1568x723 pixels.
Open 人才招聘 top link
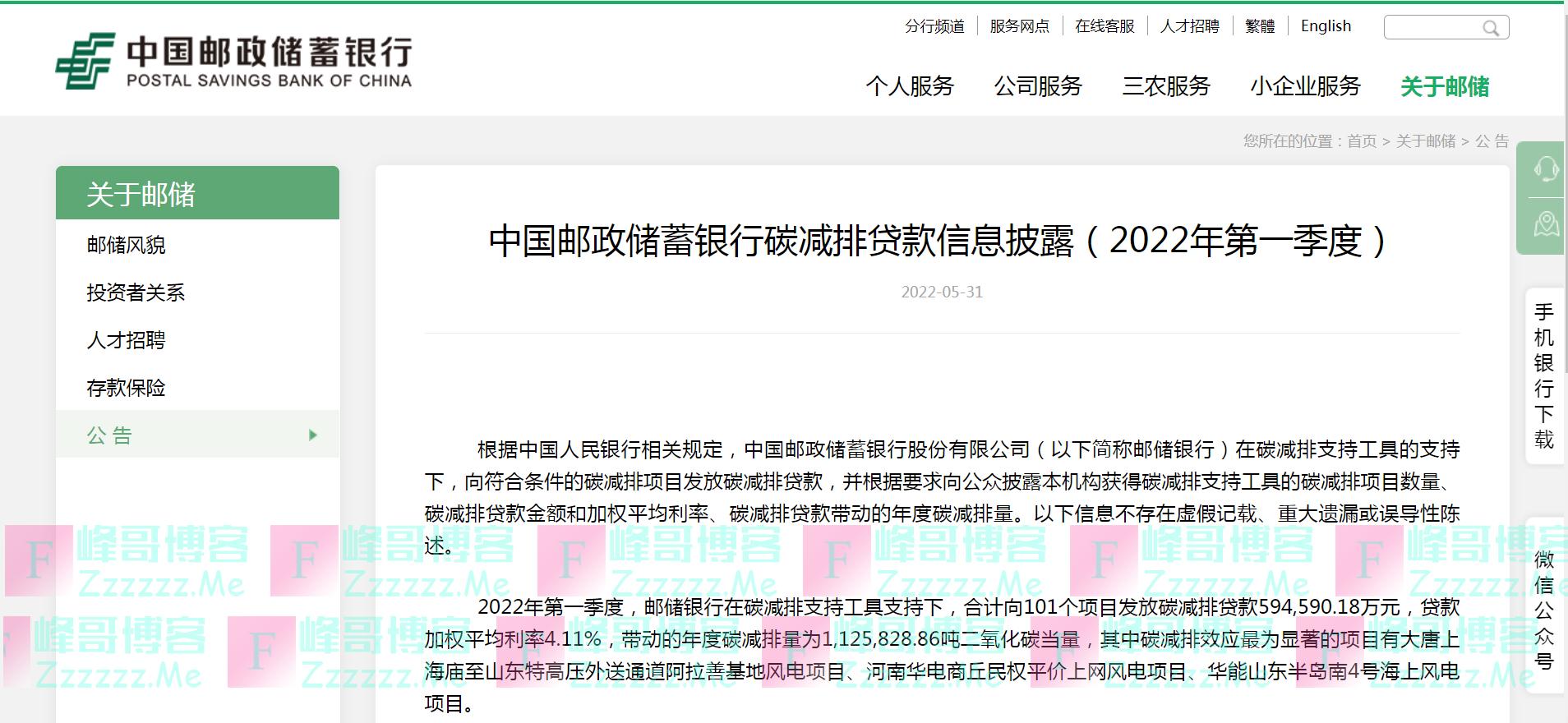point(1190,26)
